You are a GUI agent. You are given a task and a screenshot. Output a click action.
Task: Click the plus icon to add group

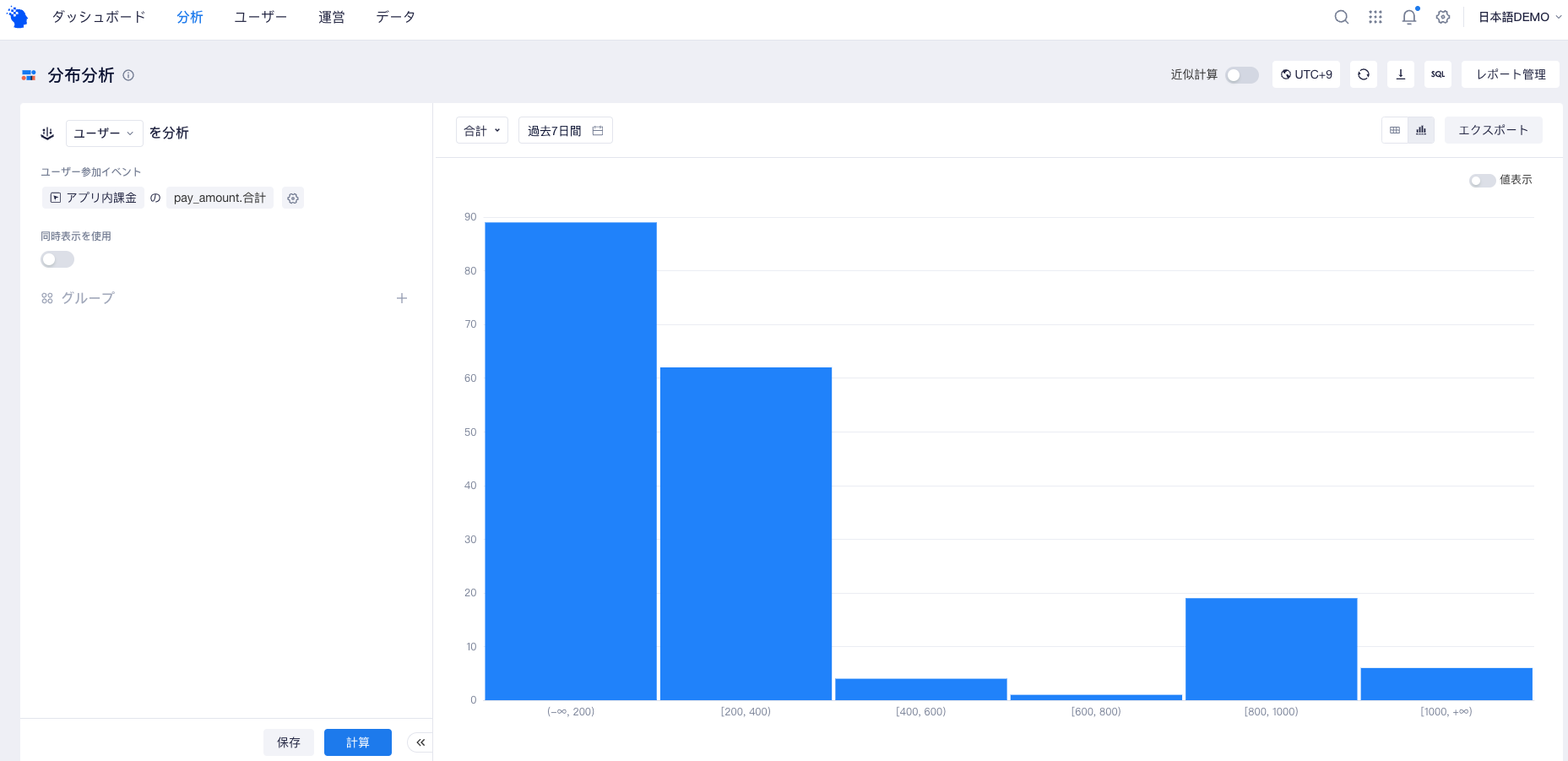[402, 298]
